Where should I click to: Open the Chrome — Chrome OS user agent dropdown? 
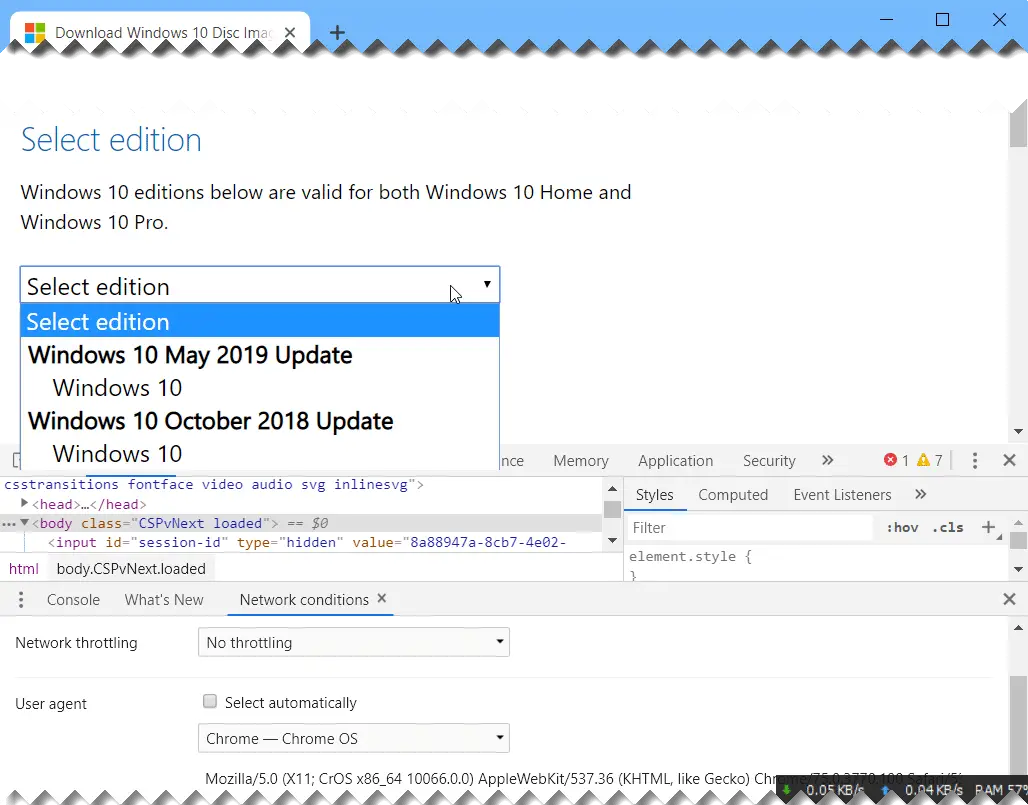click(353, 738)
